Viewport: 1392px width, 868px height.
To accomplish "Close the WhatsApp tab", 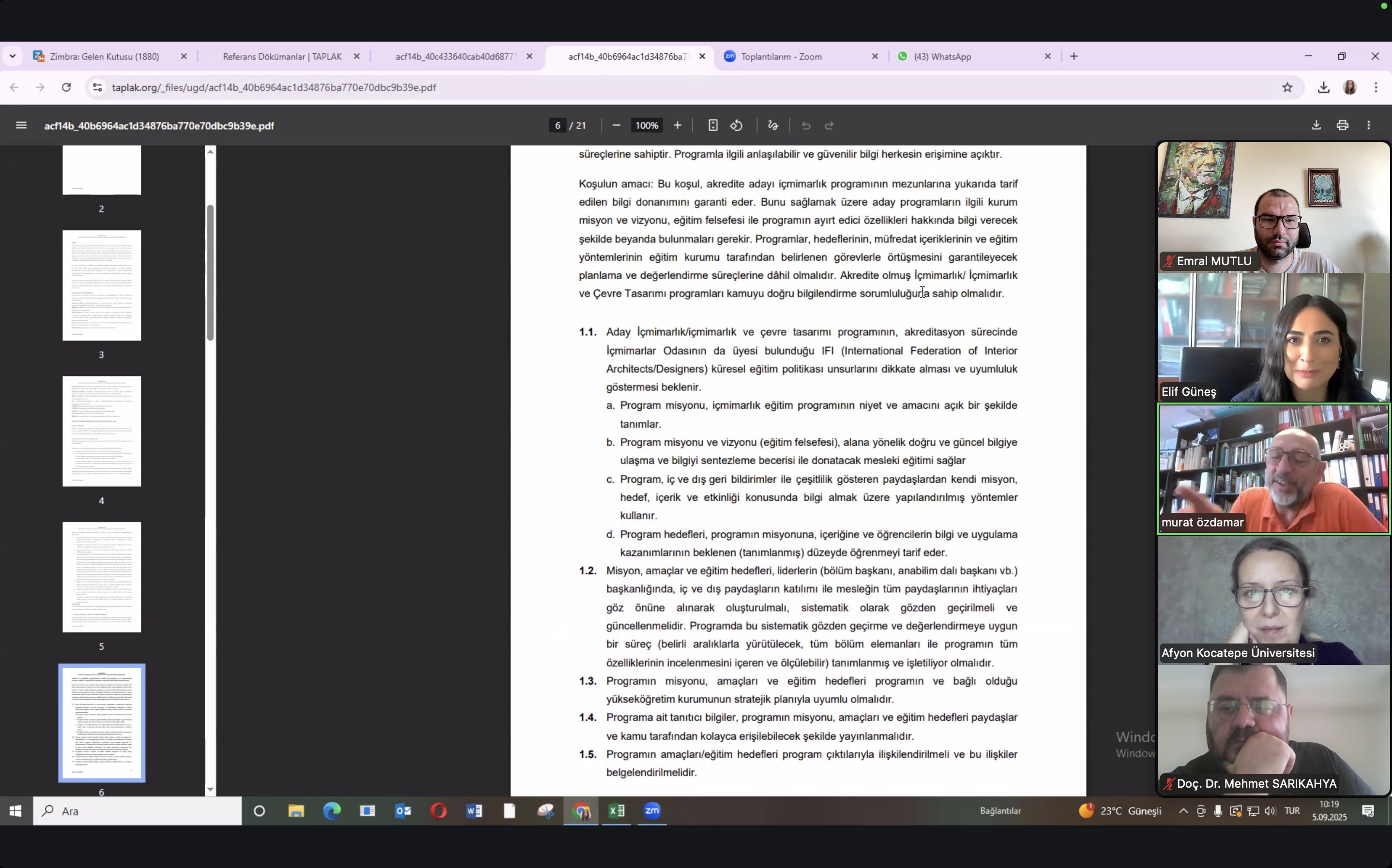I will (1047, 56).
